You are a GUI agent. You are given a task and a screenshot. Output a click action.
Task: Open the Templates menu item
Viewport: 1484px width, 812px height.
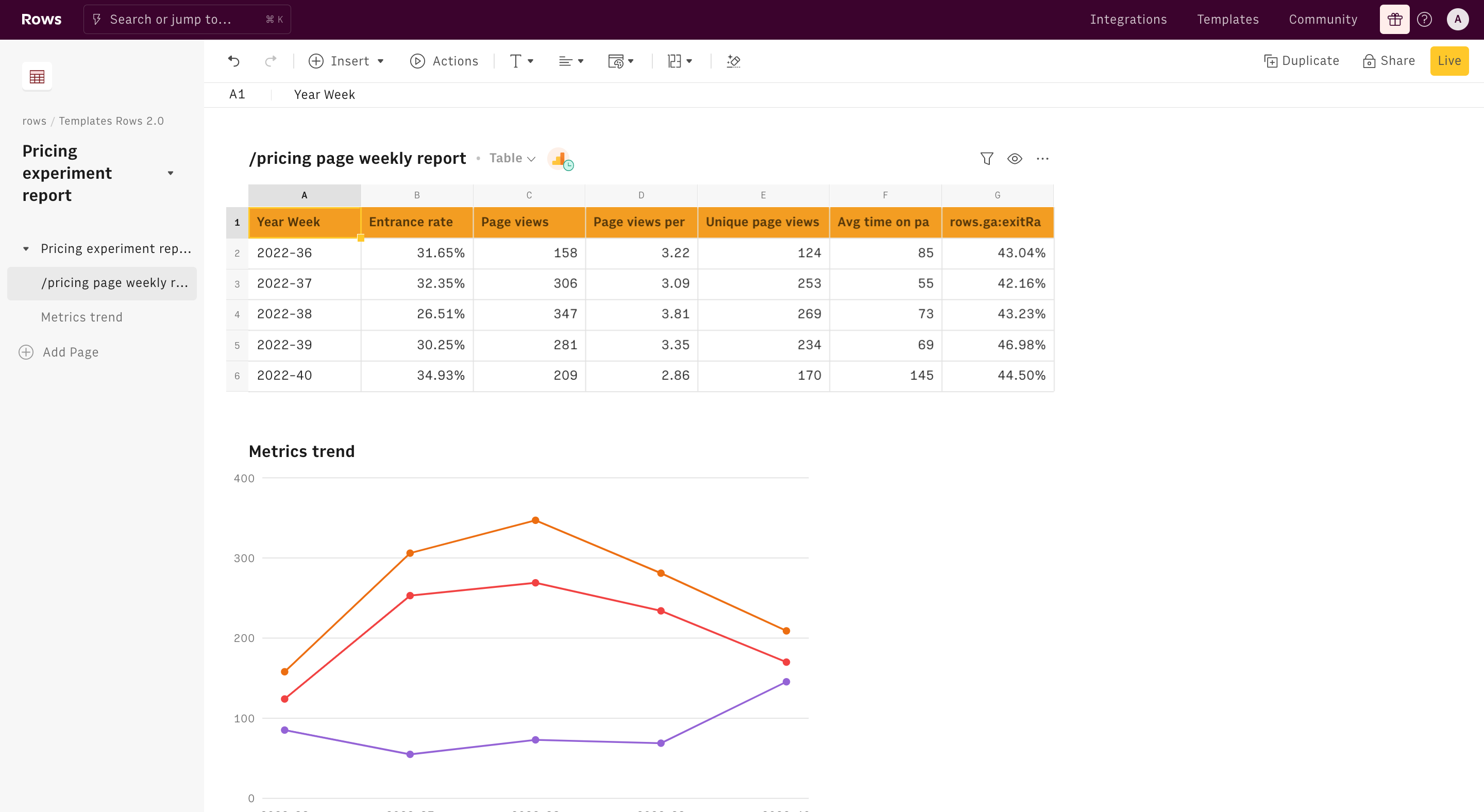(x=1227, y=20)
